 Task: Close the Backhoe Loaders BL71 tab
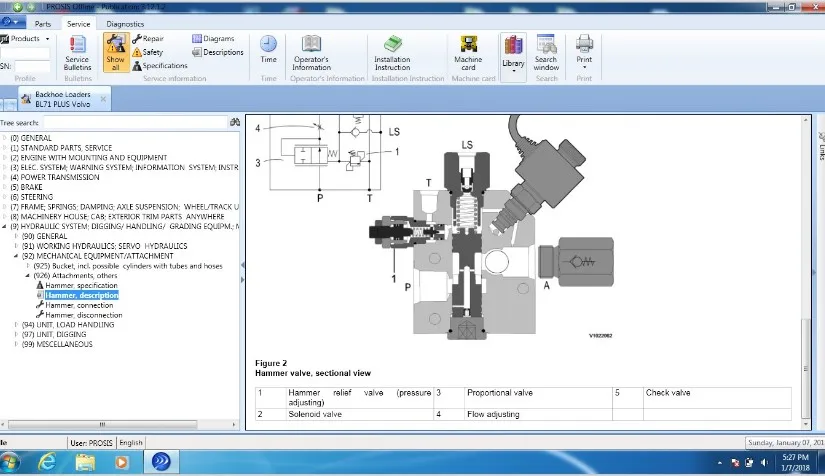[x=103, y=98]
